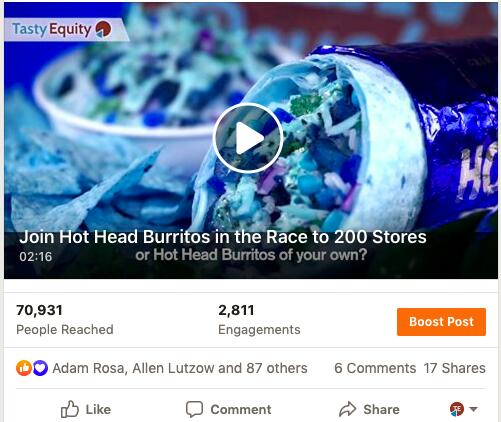This screenshot has height=422, width=501.
Task: Open the 17 Shares link
Action: tap(455, 368)
